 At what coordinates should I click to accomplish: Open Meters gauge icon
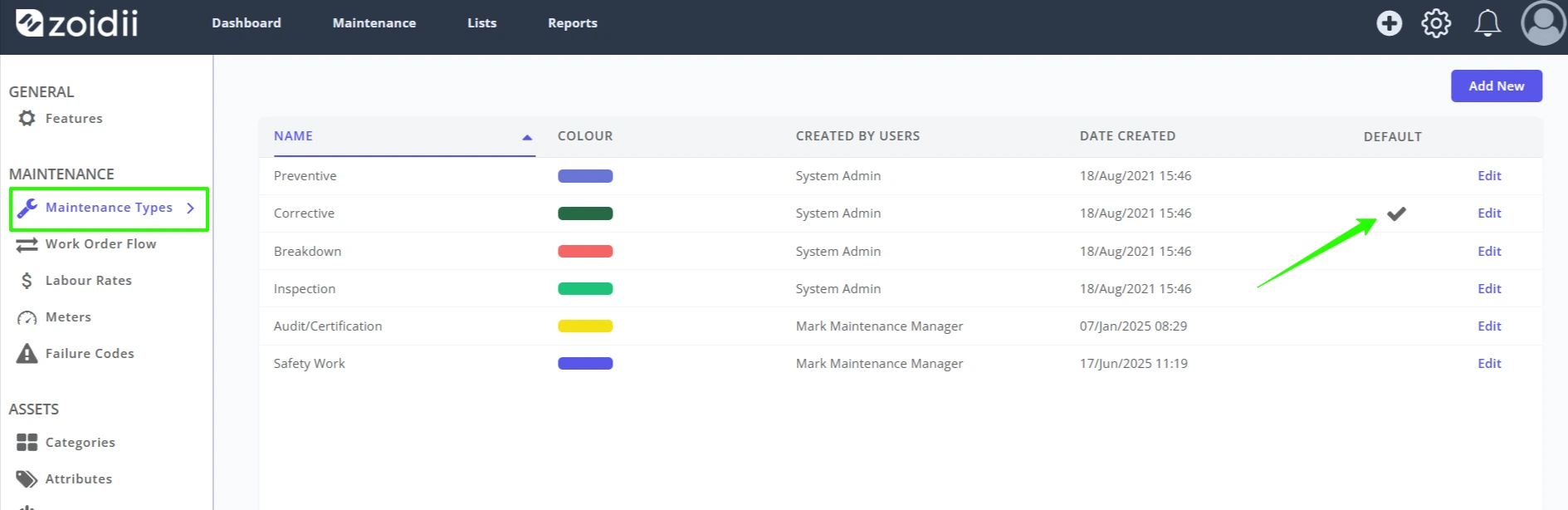click(x=27, y=317)
